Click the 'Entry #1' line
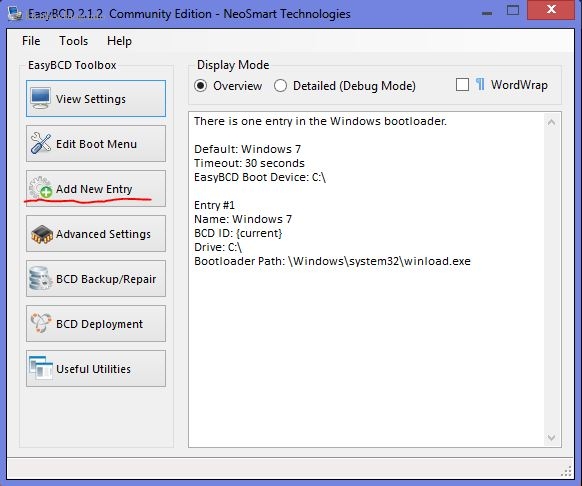 pos(214,205)
